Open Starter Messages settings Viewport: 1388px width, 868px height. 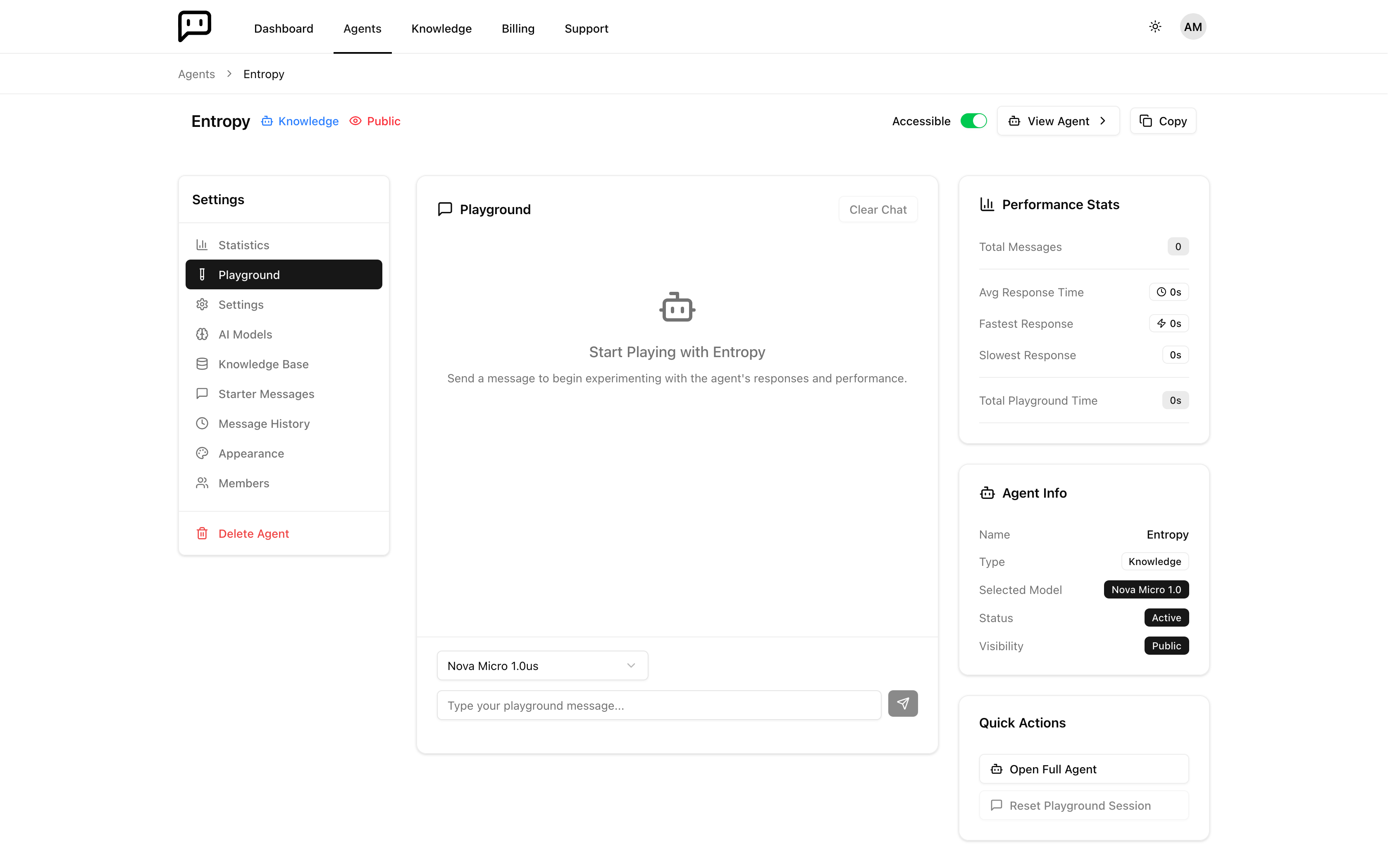[284, 394]
